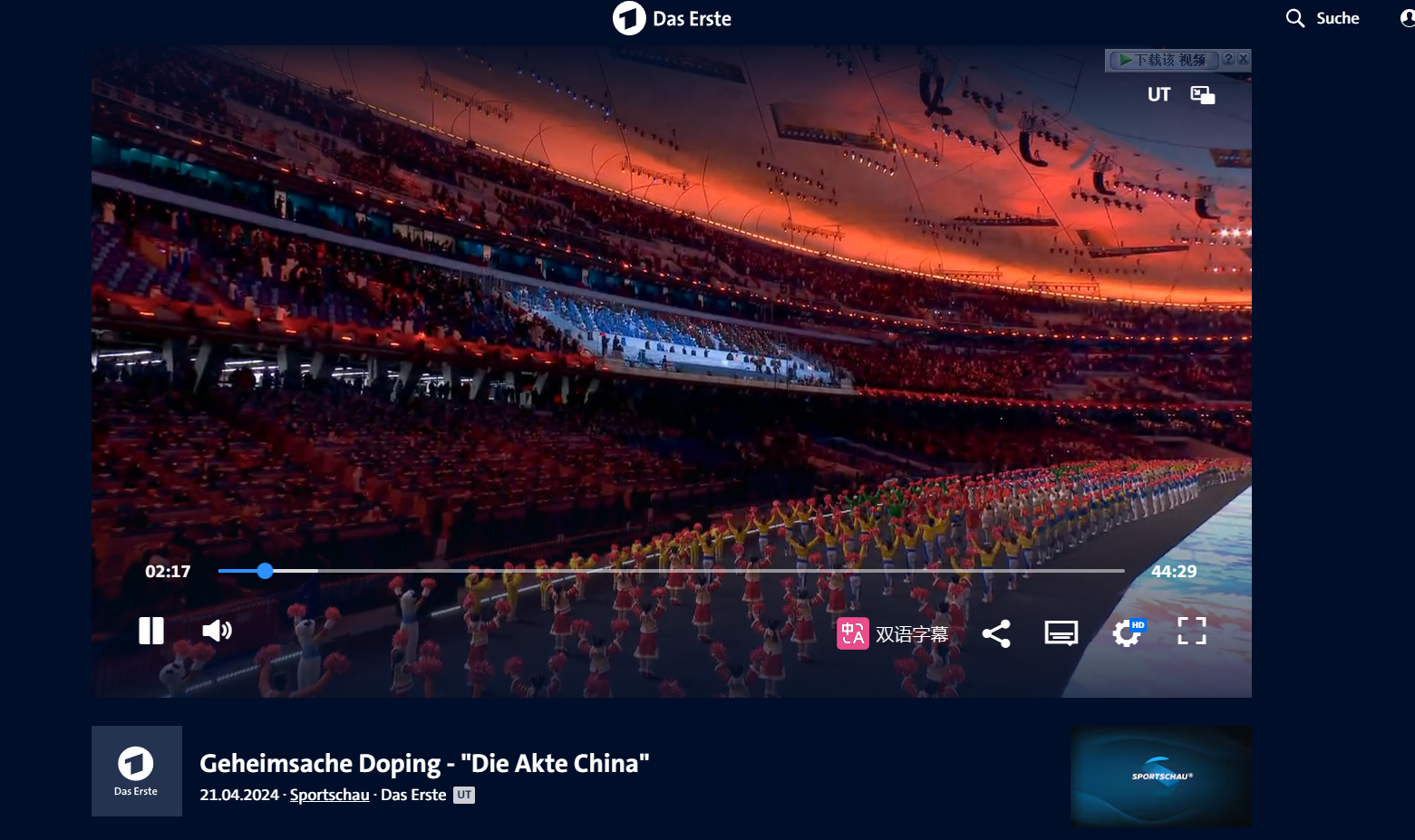Open the download bar help question mark
The image size is (1415, 840).
[x=1228, y=59]
